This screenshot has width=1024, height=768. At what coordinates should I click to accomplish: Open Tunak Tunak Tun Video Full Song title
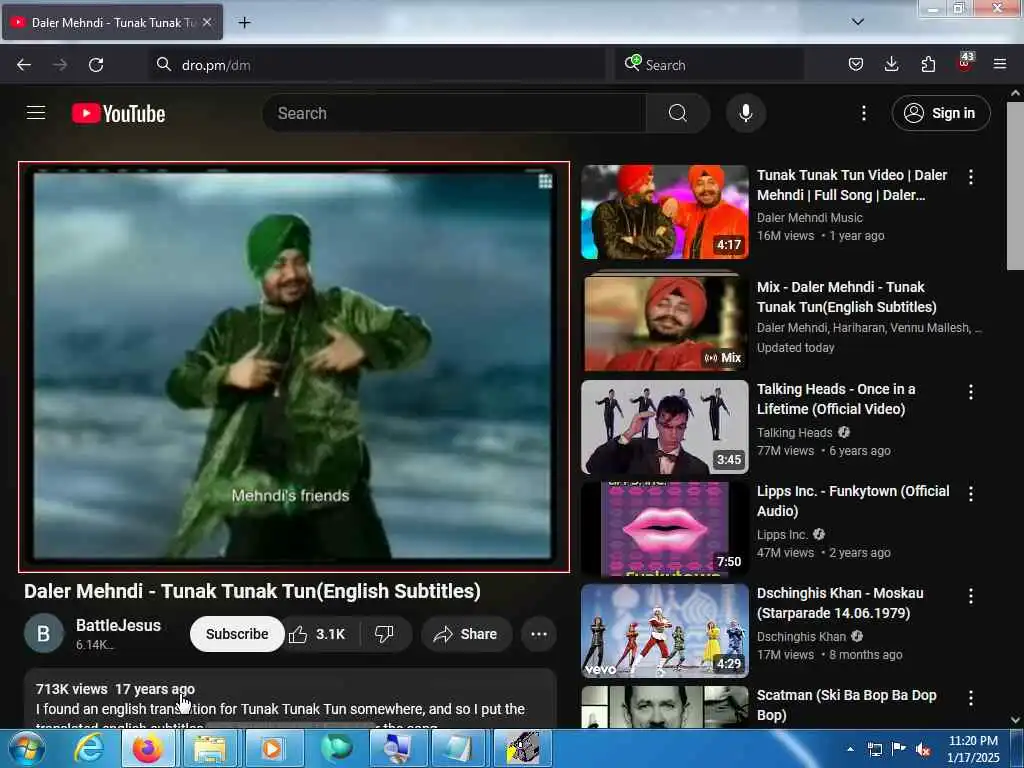(x=852, y=185)
